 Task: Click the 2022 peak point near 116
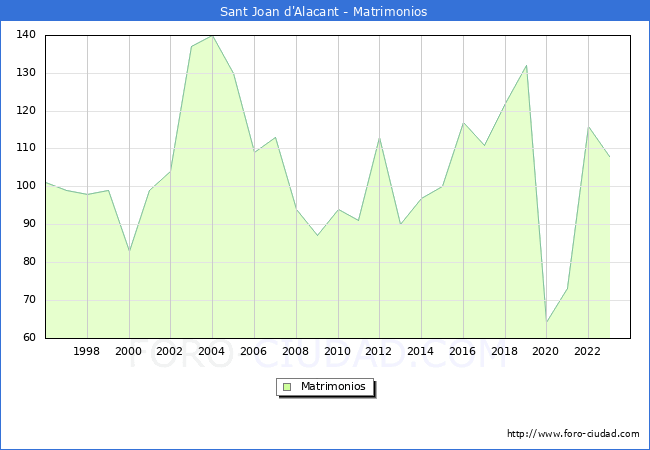[x=589, y=127]
